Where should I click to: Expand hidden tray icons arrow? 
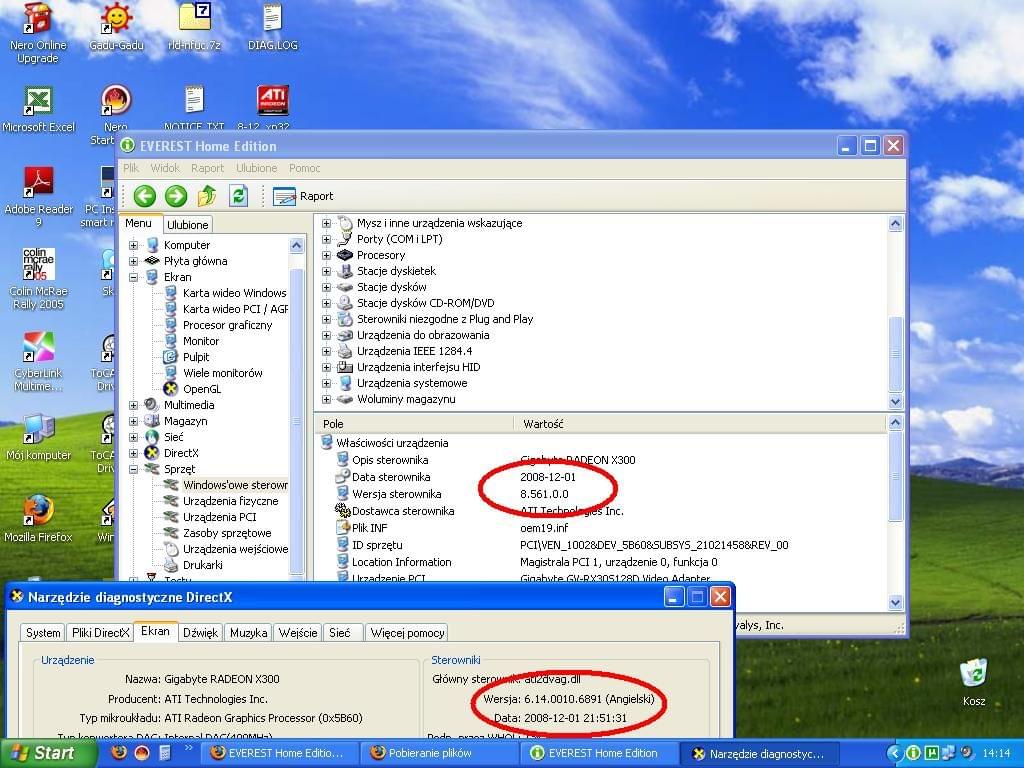[893, 754]
